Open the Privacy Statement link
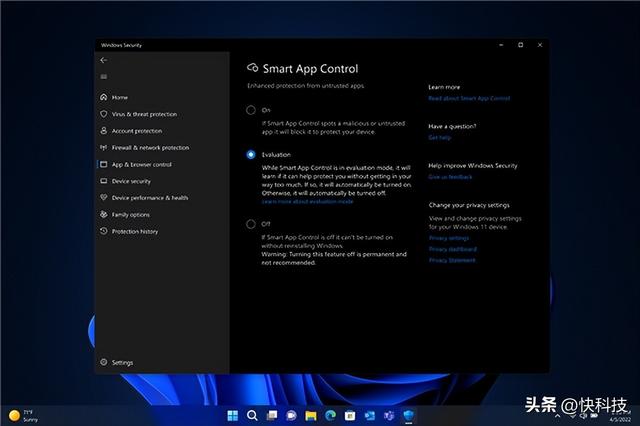The height and width of the screenshot is (426, 640). coord(452,260)
